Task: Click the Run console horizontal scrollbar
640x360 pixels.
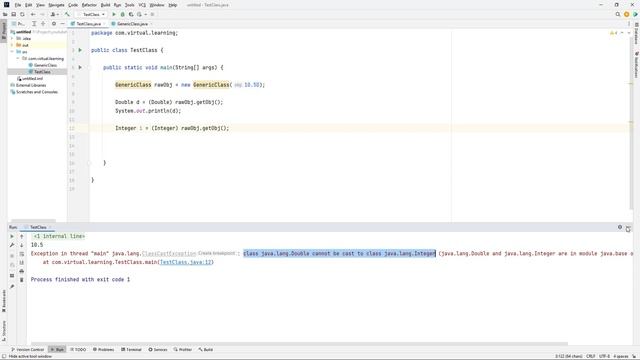Action: 299,344
